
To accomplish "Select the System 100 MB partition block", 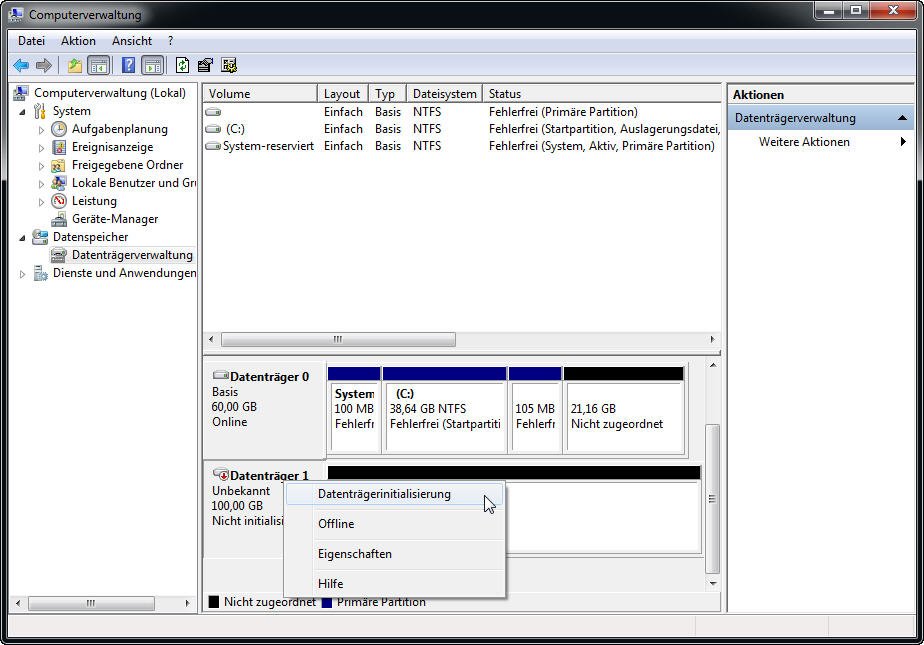I will (x=354, y=410).
